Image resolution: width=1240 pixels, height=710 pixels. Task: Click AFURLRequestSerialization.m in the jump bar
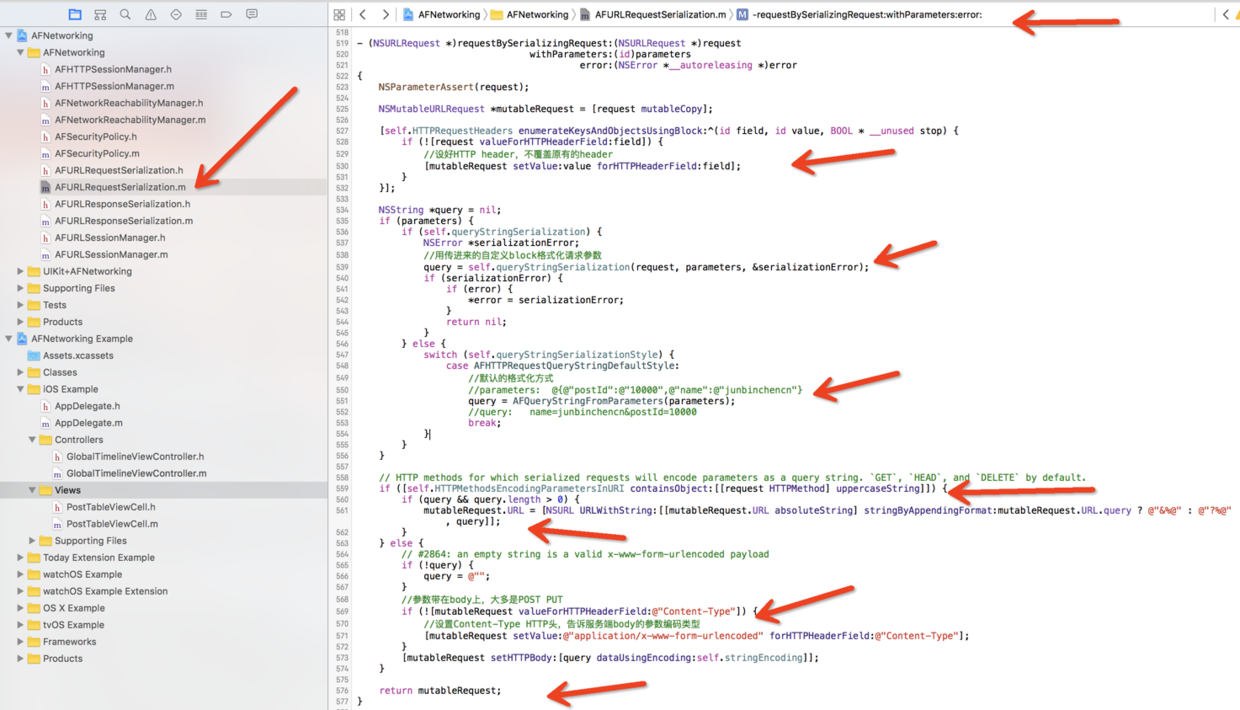[653, 15]
